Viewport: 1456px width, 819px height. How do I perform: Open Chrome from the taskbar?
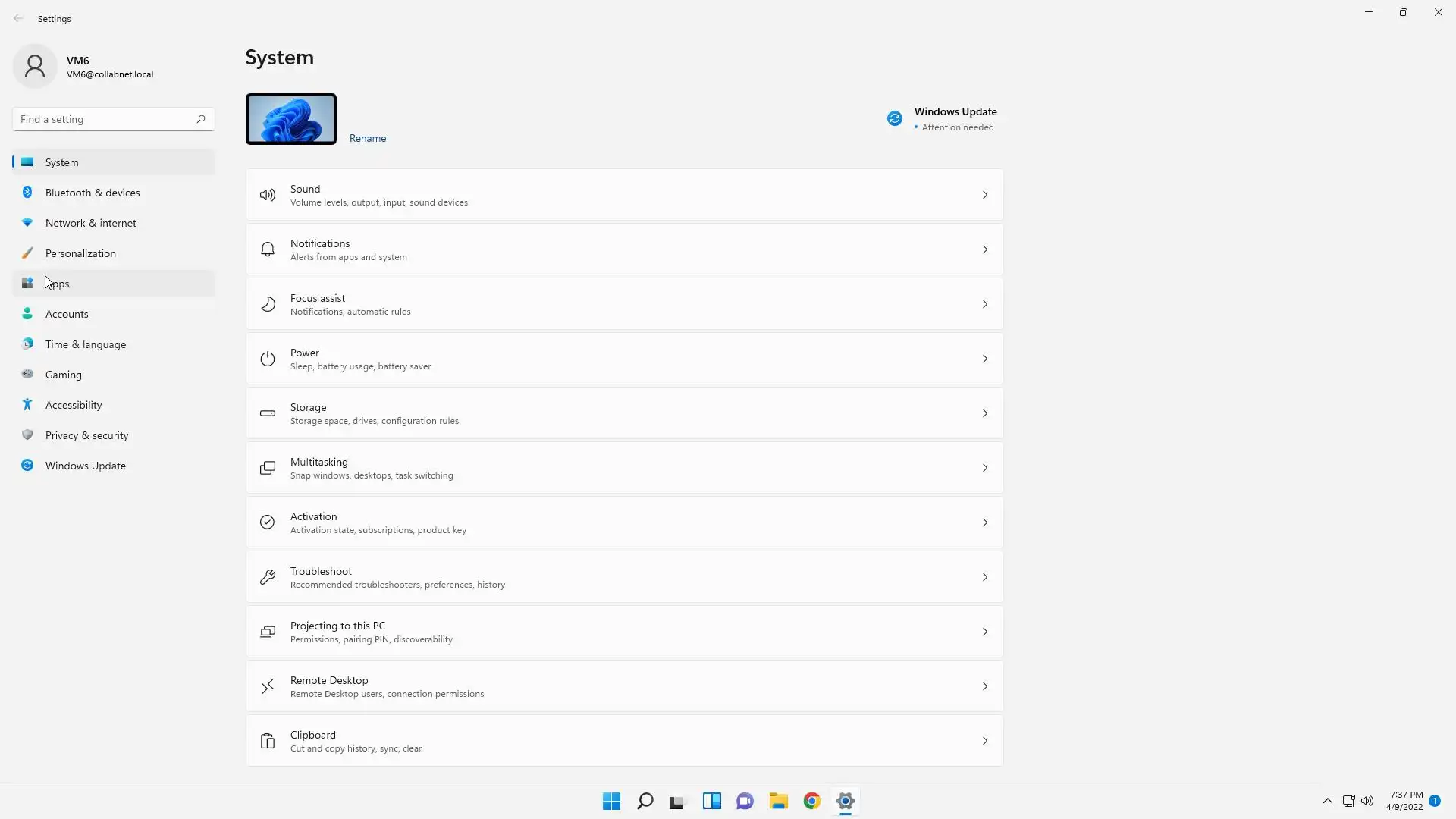[x=811, y=801]
